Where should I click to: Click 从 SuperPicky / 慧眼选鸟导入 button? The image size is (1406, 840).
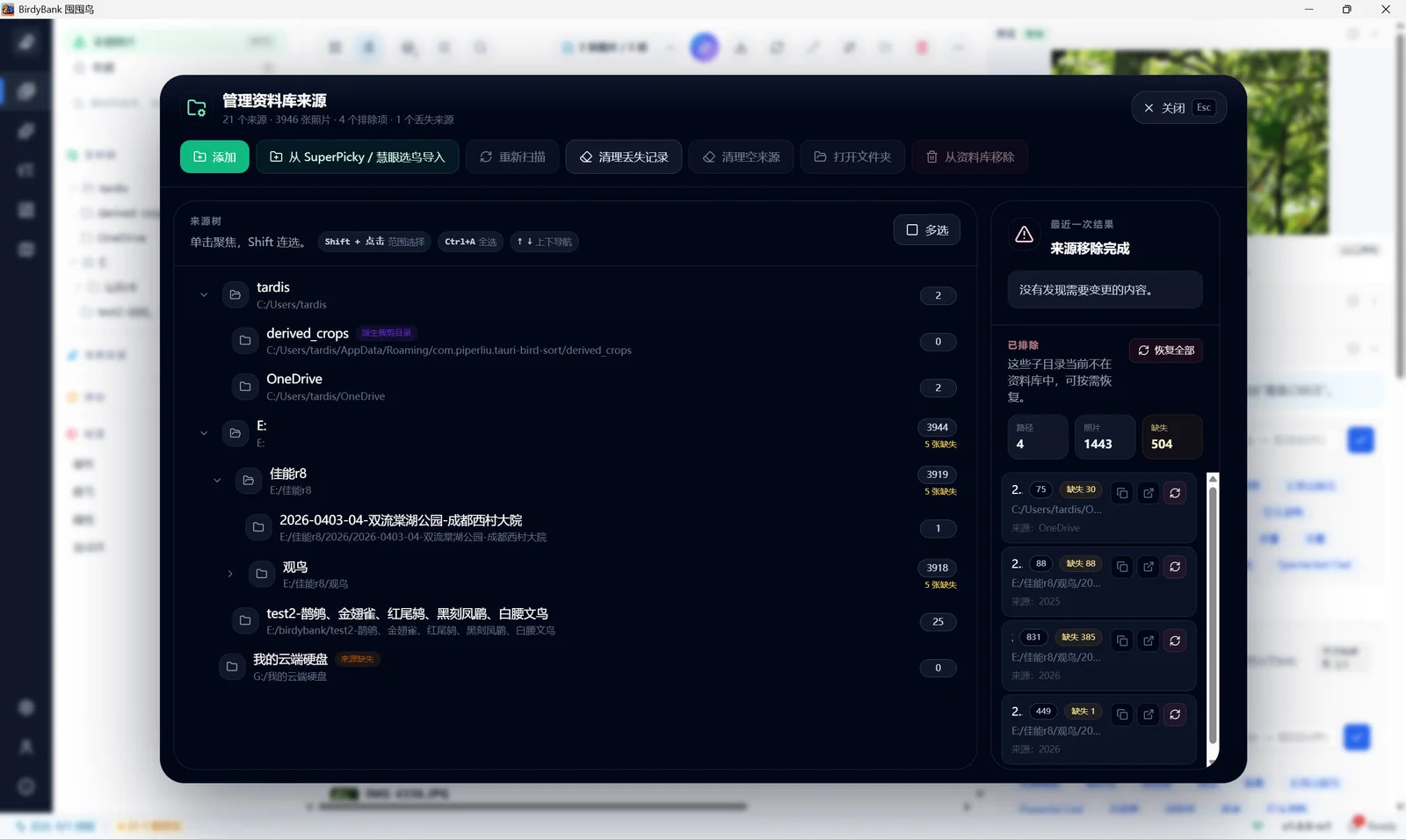[358, 156]
